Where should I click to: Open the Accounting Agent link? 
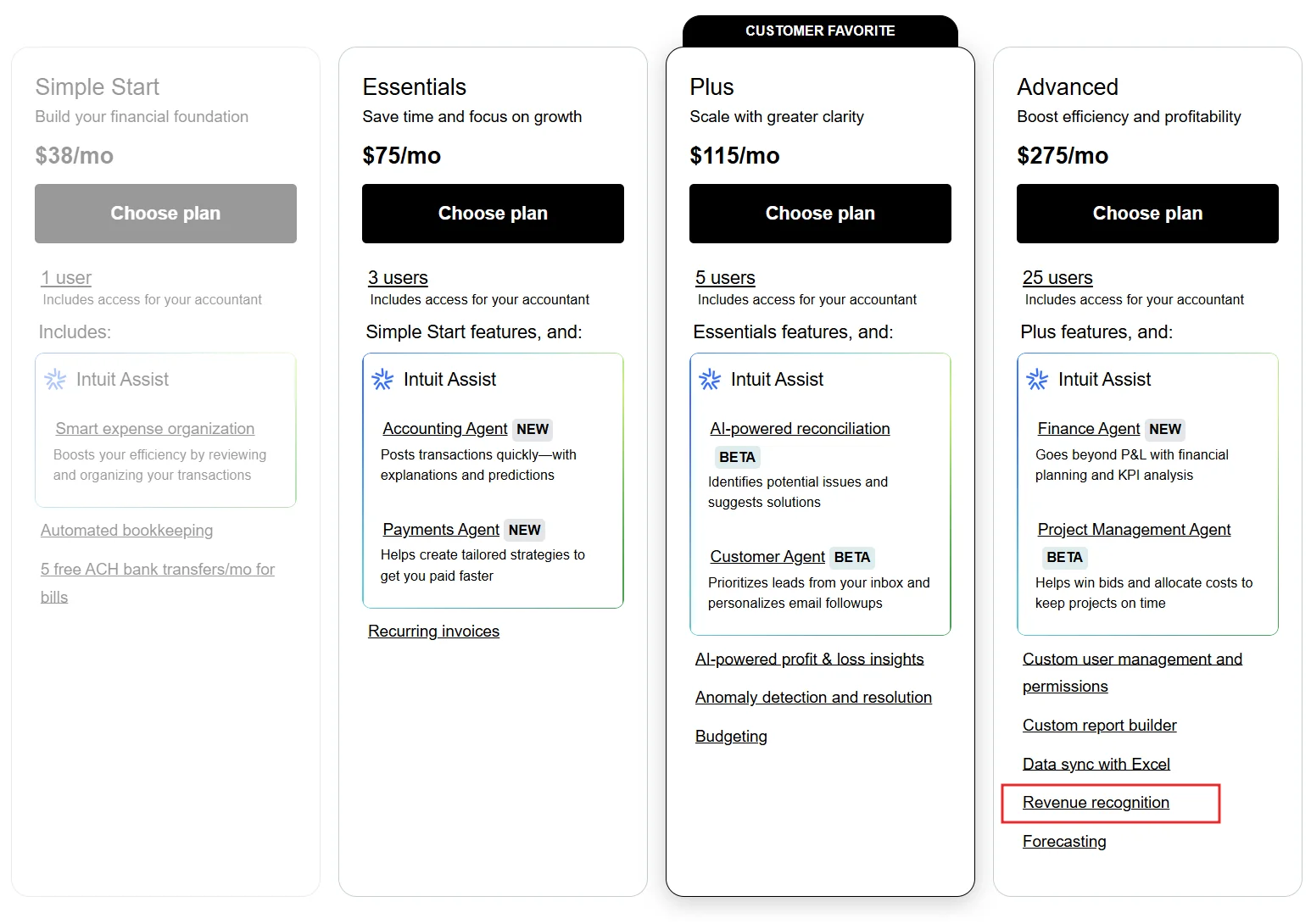(444, 429)
